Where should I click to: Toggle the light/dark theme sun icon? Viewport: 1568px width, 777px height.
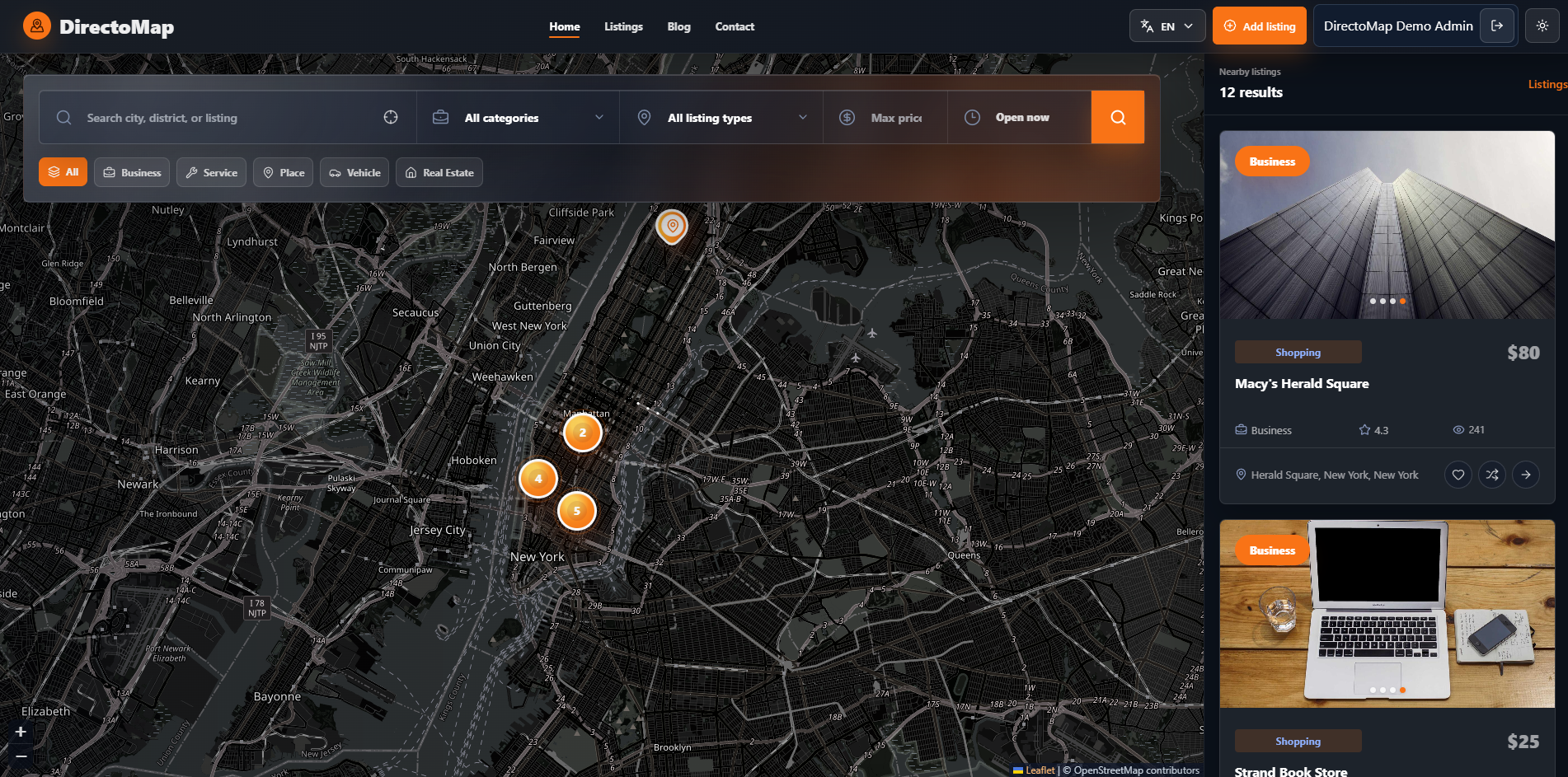[1542, 26]
